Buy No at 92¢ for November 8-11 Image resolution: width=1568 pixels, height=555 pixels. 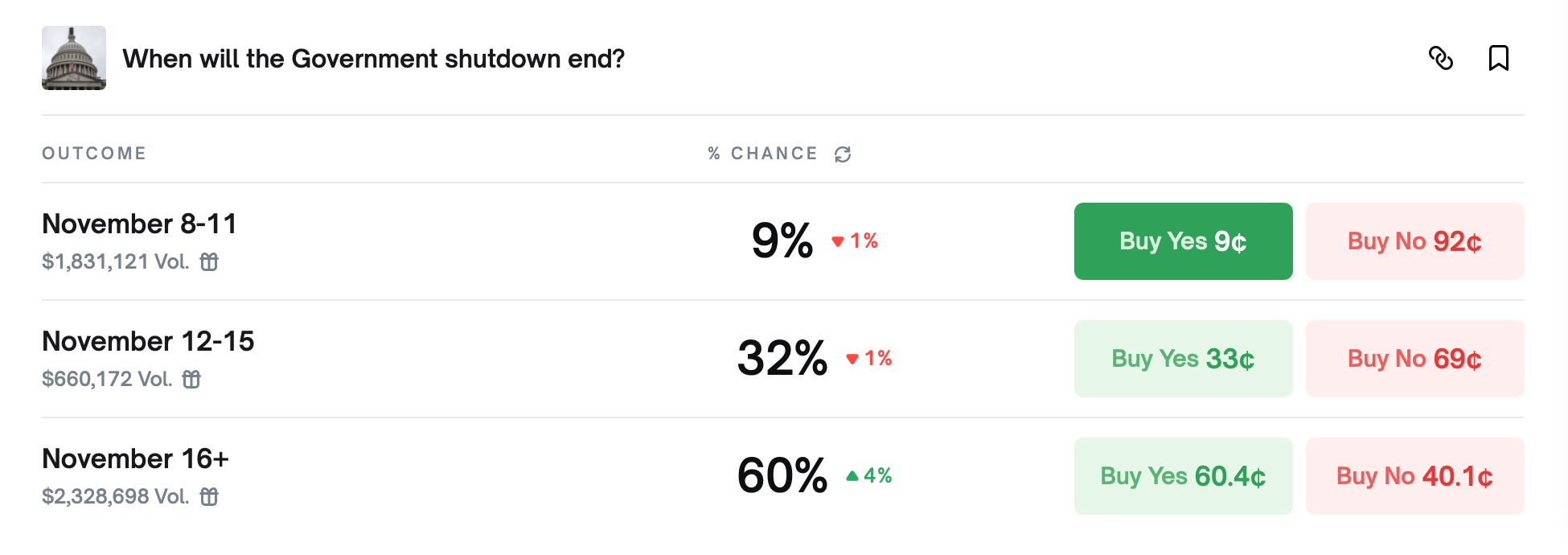point(1414,241)
